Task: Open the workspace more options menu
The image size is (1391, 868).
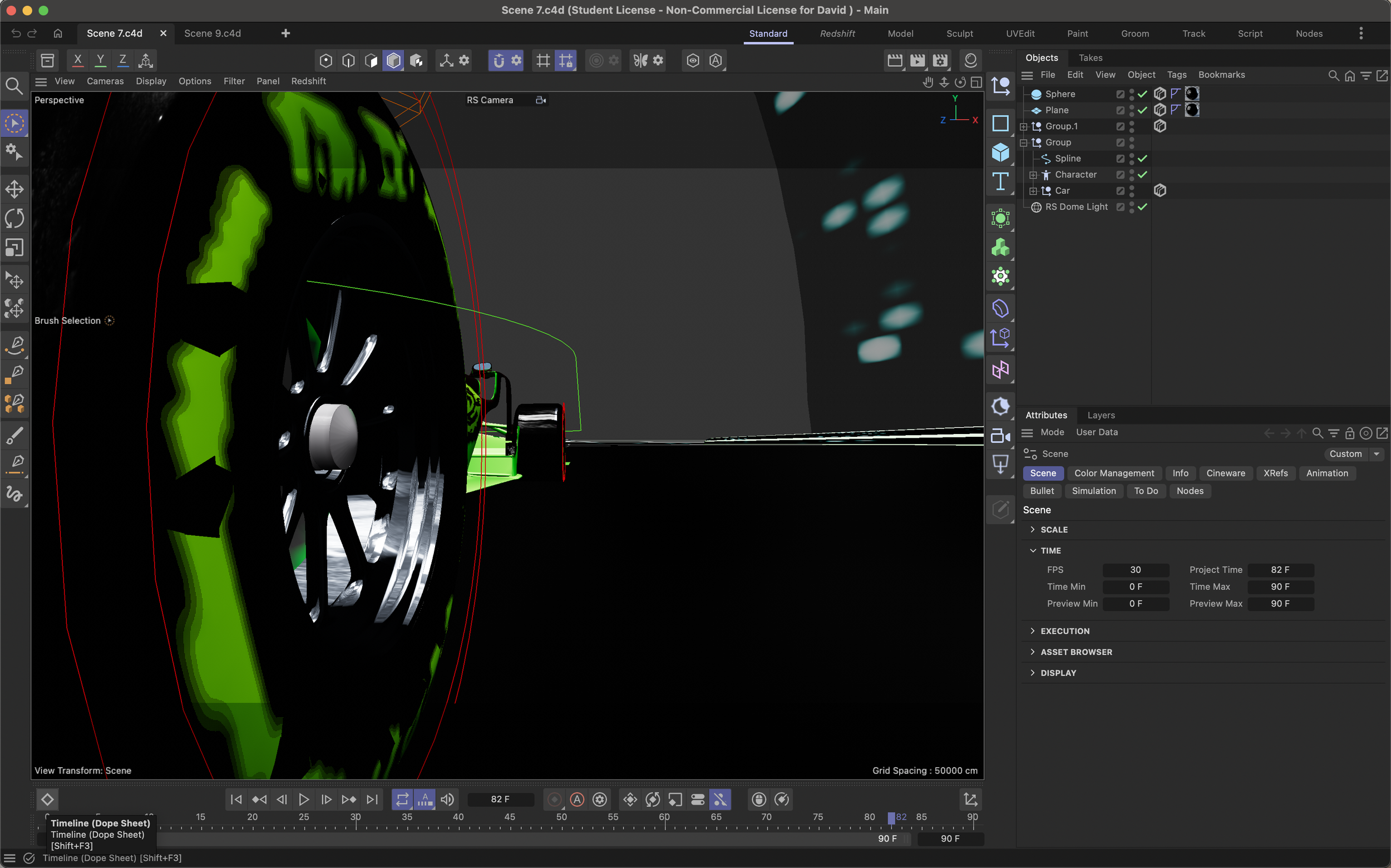Action: [x=1360, y=33]
